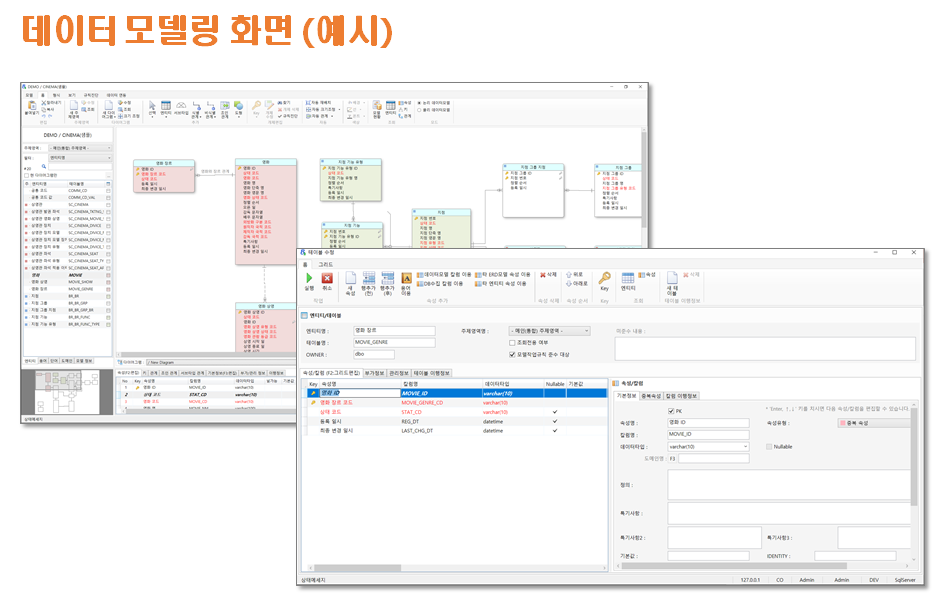This screenshot has height=595, width=934.
Task: Toggle Nullable check for REG_DT row
Action: 555,421
